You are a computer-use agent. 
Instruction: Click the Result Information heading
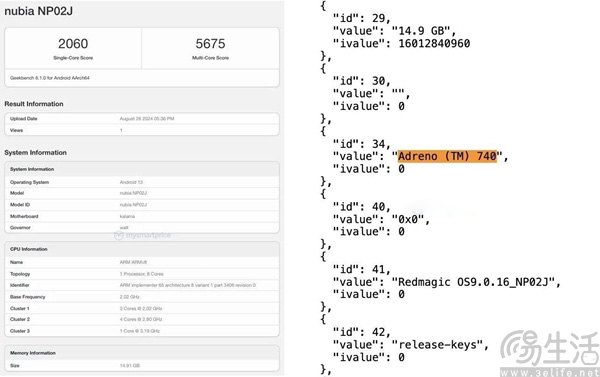point(34,104)
